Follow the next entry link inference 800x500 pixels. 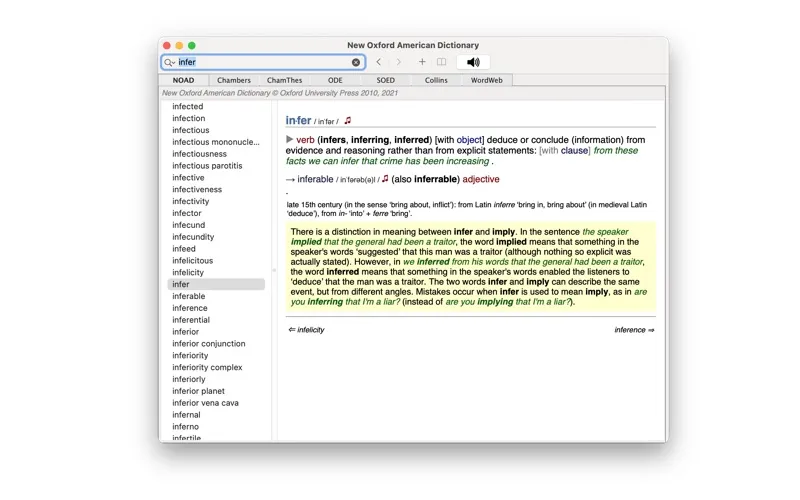634,330
